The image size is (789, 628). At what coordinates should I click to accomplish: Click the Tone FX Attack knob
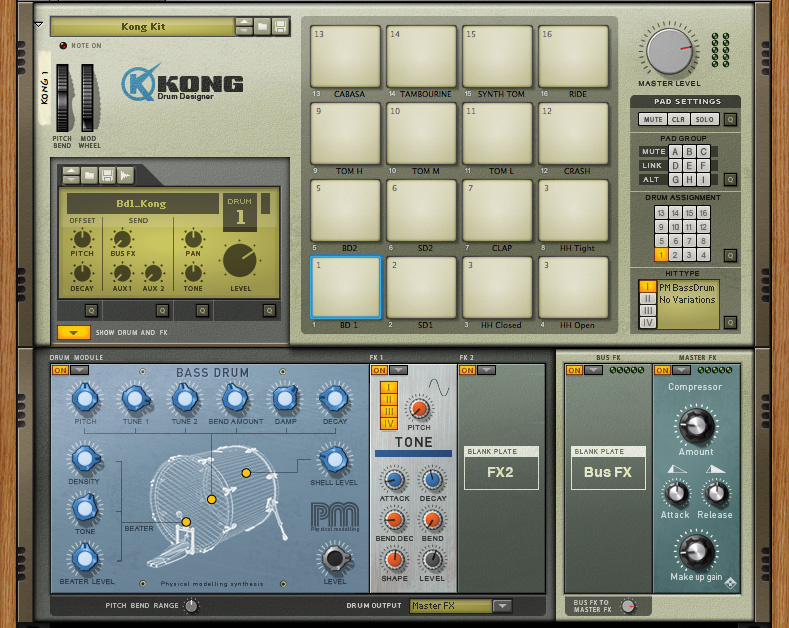click(x=394, y=480)
